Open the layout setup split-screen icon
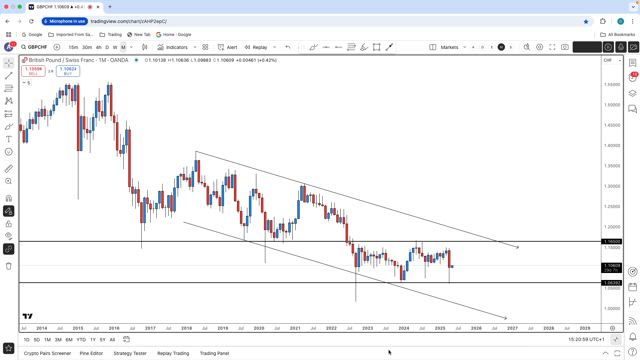Image resolution: width=640 pixels, height=360 pixels. click(x=433, y=47)
